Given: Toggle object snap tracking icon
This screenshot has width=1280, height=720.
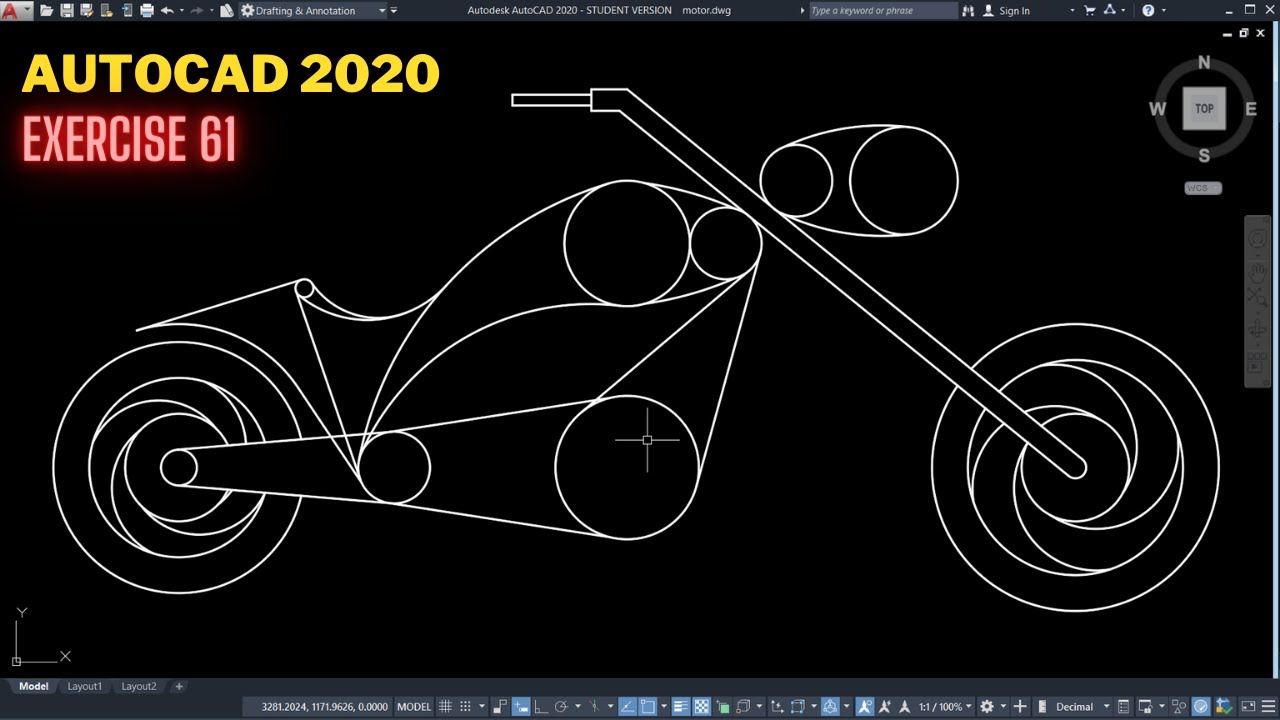Looking at the screenshot, I should [627, 707].
